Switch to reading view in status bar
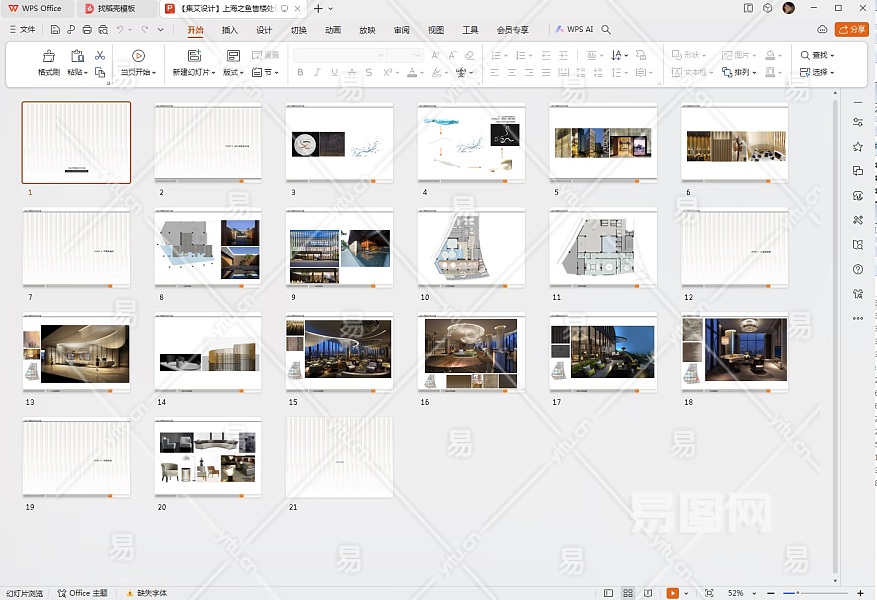The height and width of the screenshot is (600, 877). point(648,593)
